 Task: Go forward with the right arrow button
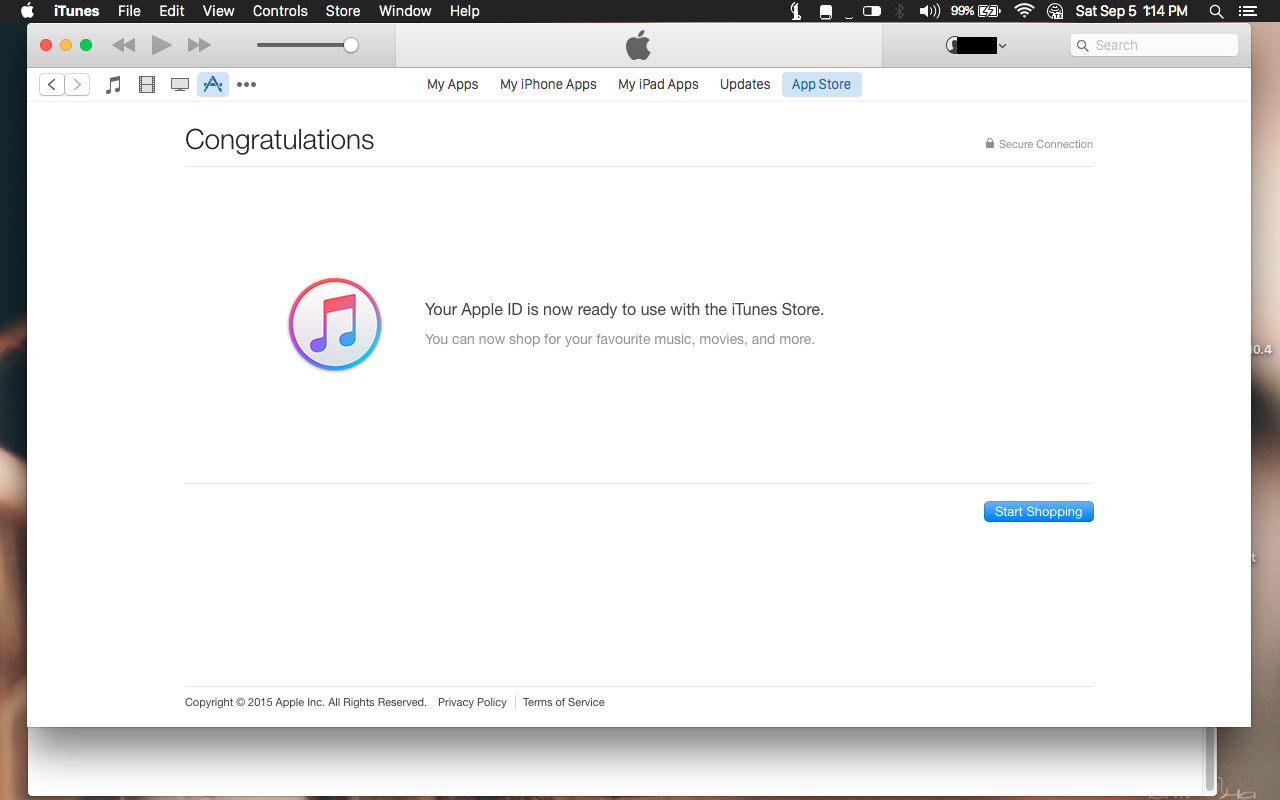[77, 85]
